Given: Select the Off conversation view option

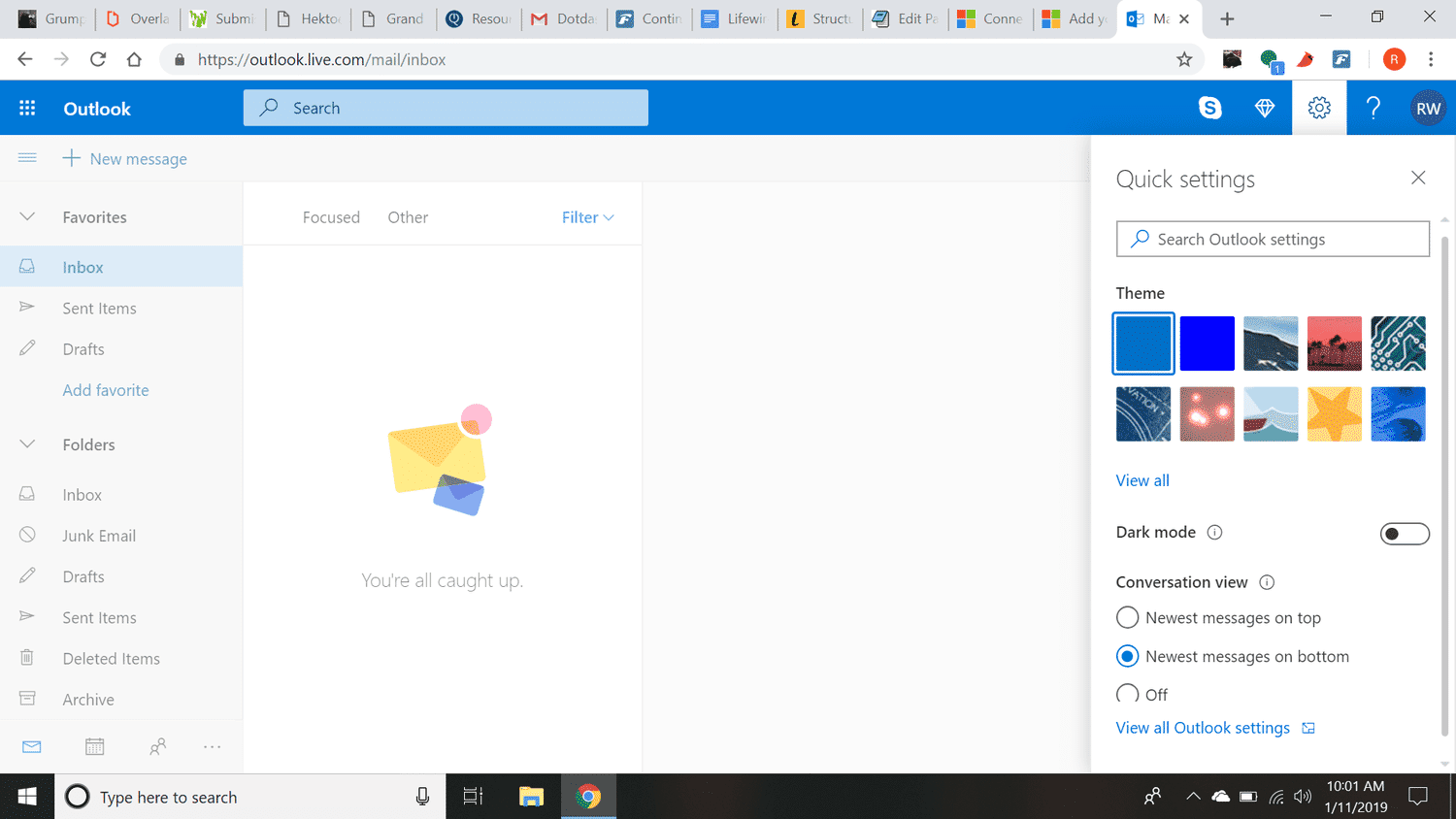Looking at the screenshot, I should pyautogui.click(x=1127, y=694).
